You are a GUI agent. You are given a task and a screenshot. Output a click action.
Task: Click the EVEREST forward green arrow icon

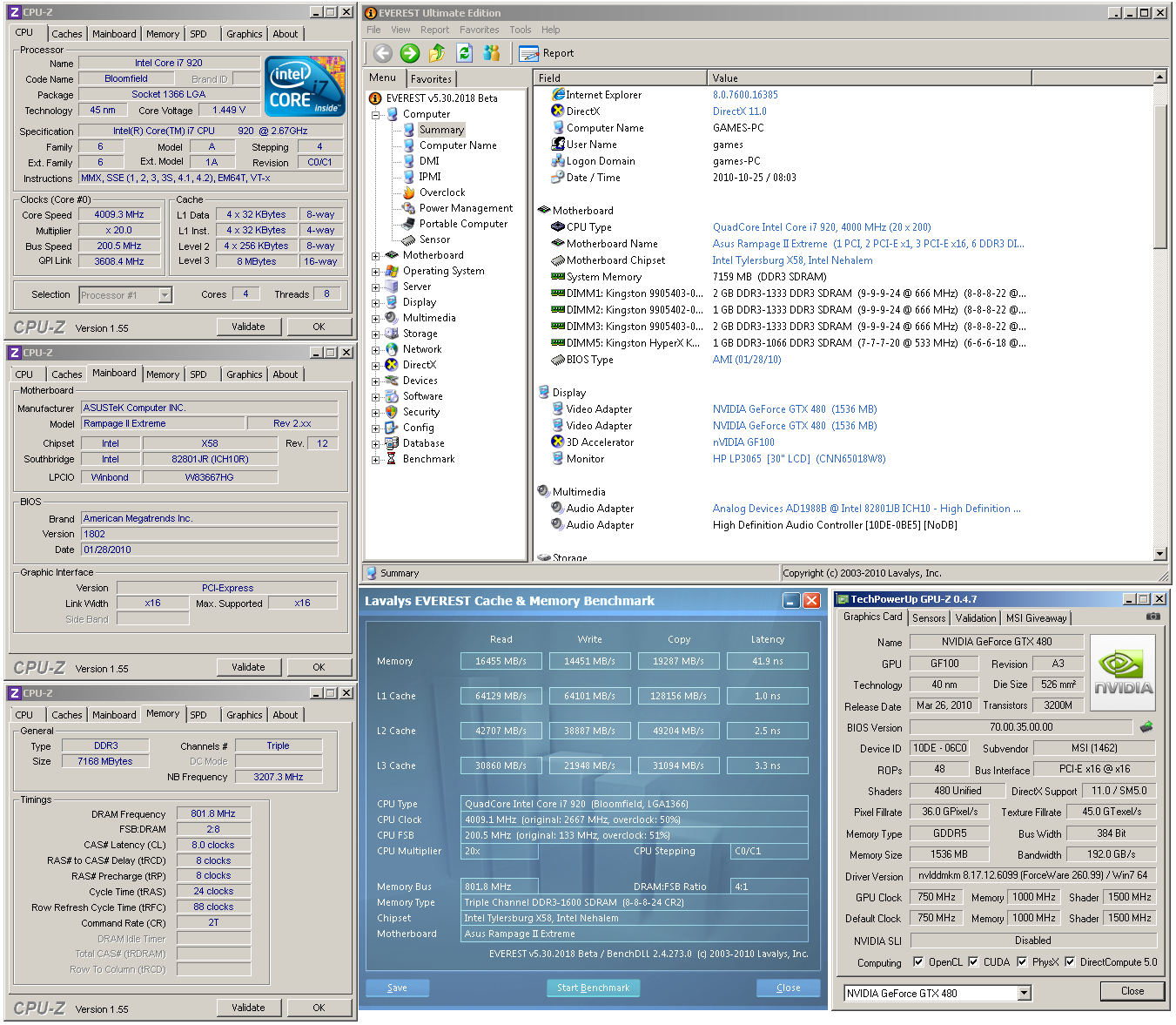[x=410, y=53]
